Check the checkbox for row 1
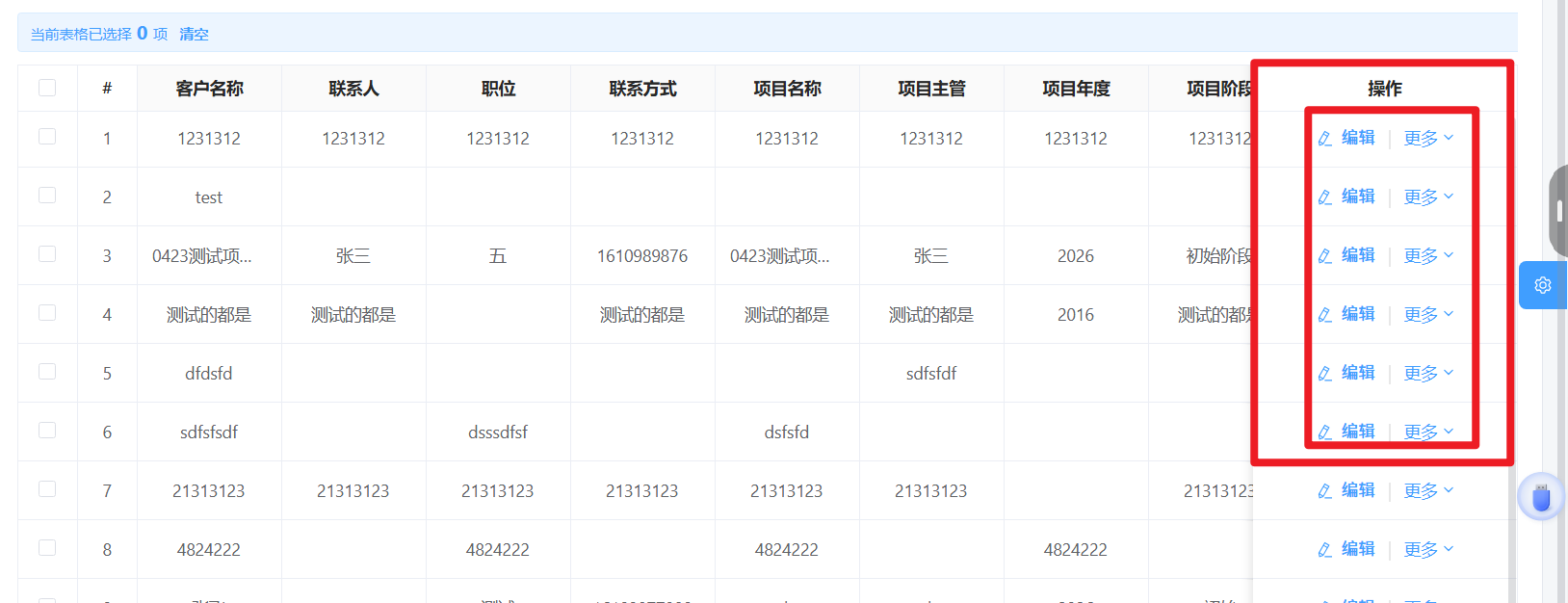This screenshot has width=1568, height=603. [x=47, y=137]
